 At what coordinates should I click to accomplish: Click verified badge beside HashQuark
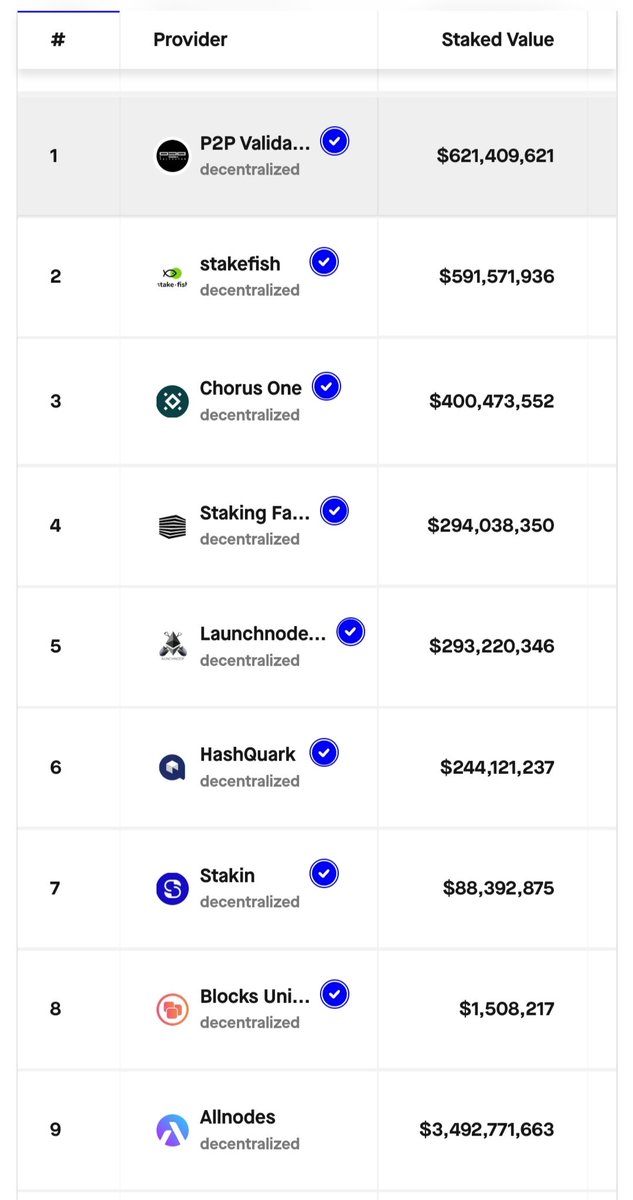(x=324, y=752)
